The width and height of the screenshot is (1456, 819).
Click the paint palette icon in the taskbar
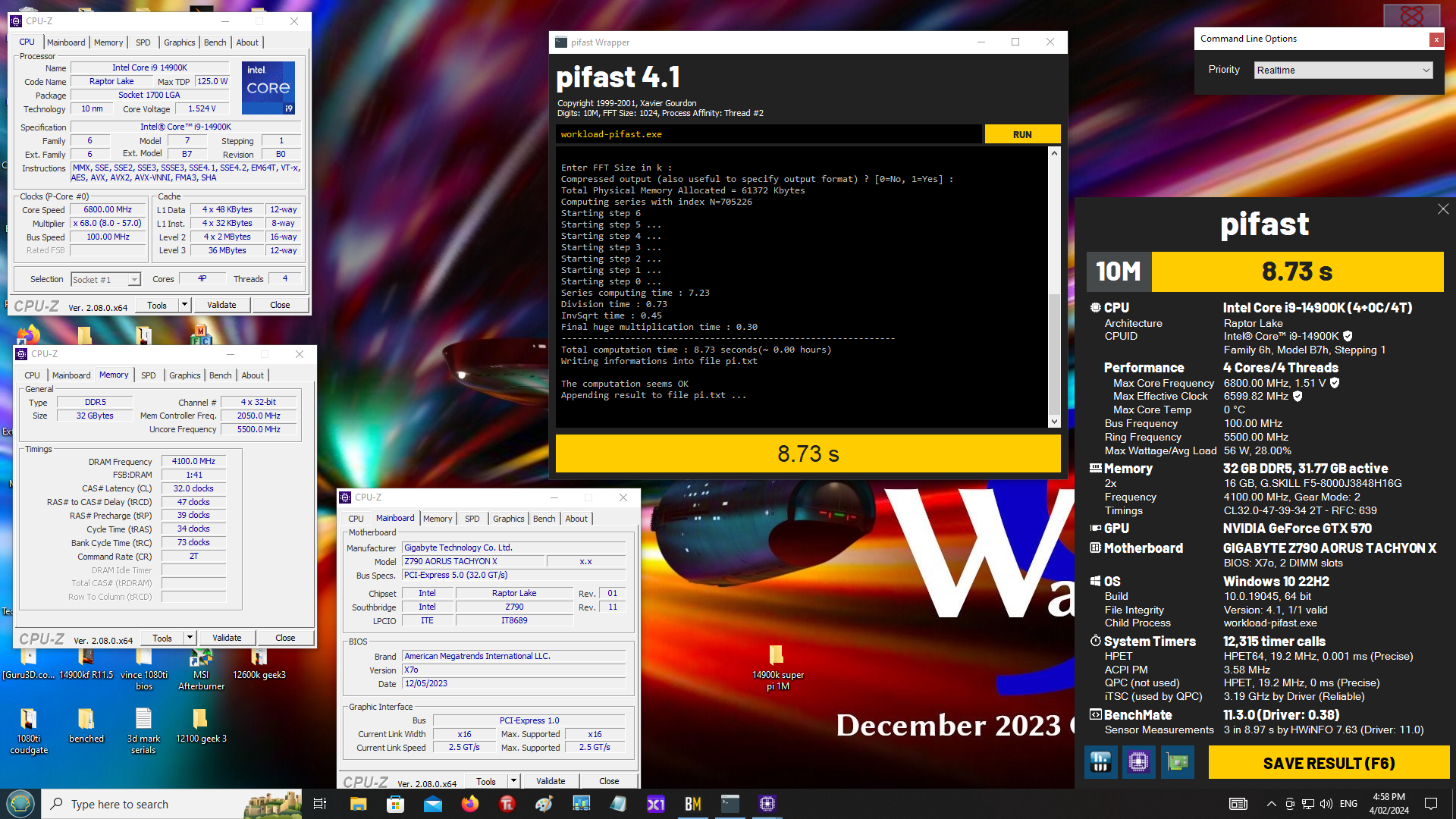[x=544, y=804]
